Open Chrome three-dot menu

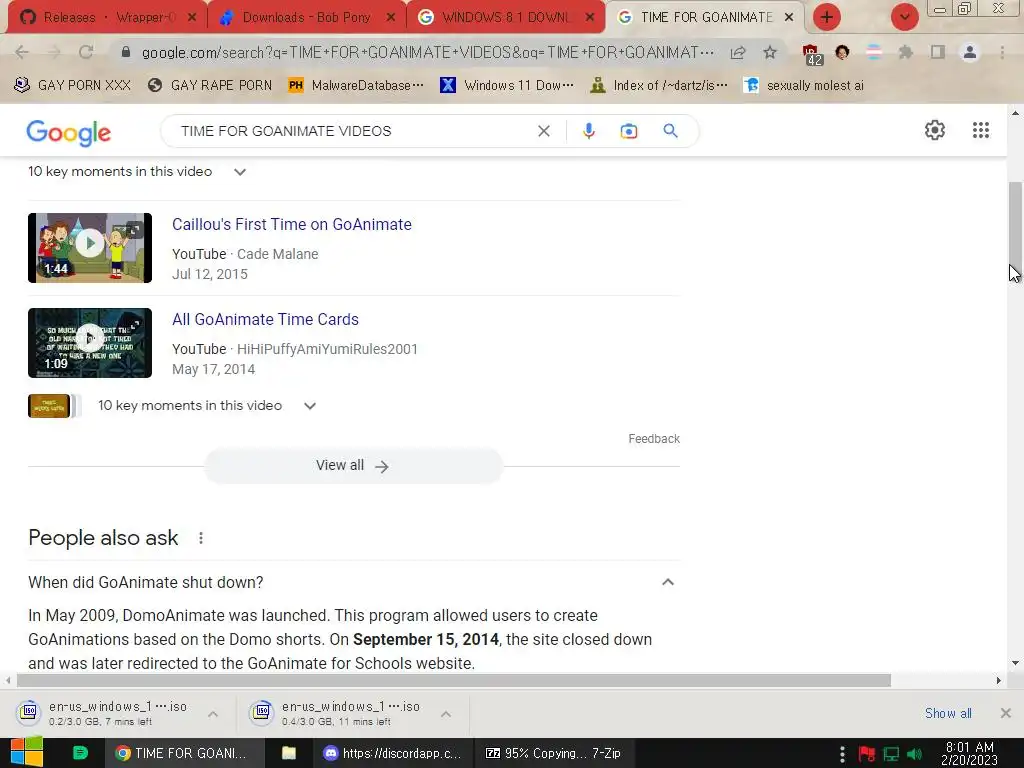coord(1002,52)
